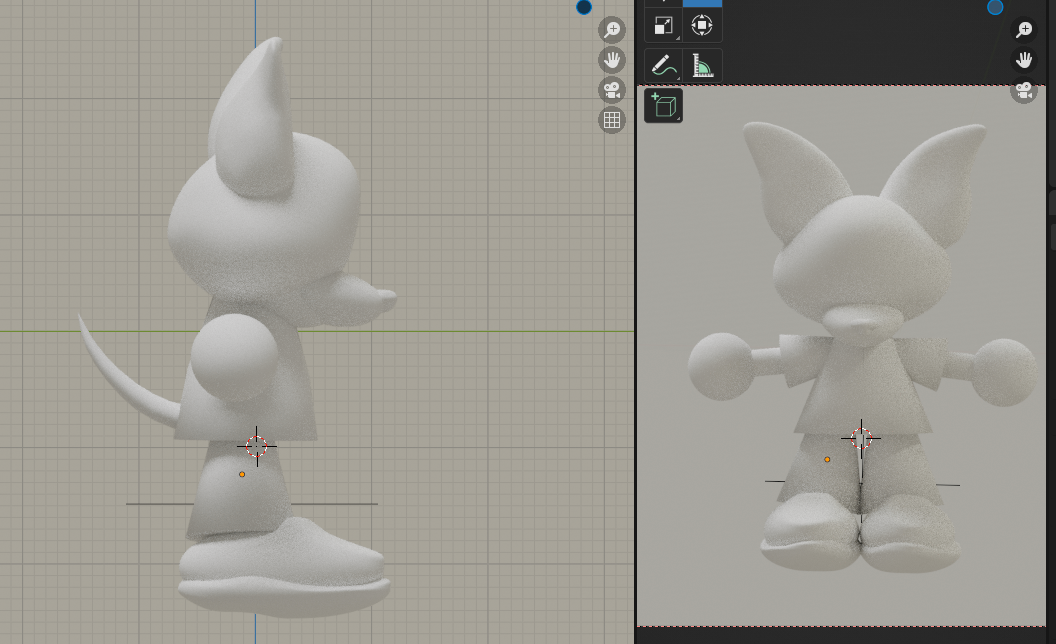Viewport: 1056px width, 644px height.
Task: Click pan hand icon in right viewport
Action: [1024, 60]
